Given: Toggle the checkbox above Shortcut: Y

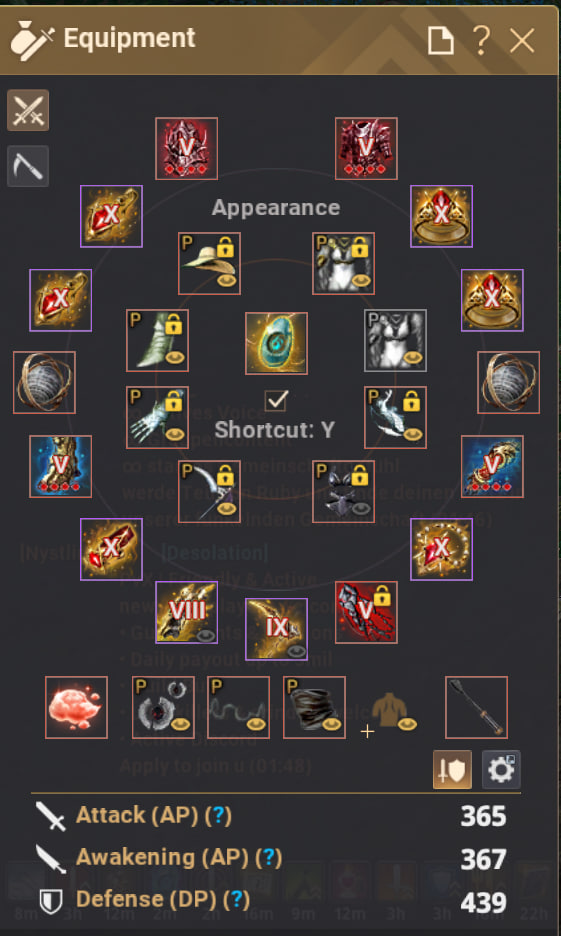Looking at the screenshot, I should tap(276, 400).
